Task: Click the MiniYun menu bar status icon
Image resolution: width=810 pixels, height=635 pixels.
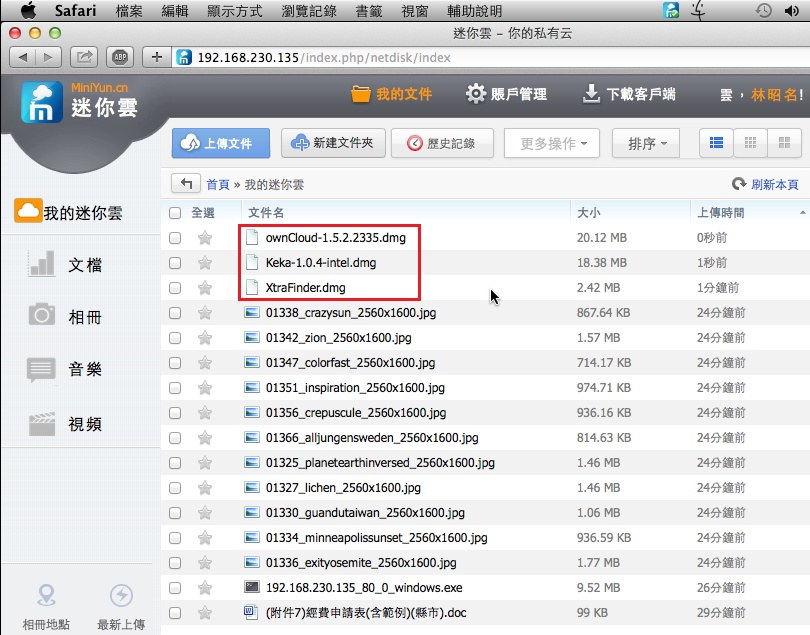Action: [671, 10]
